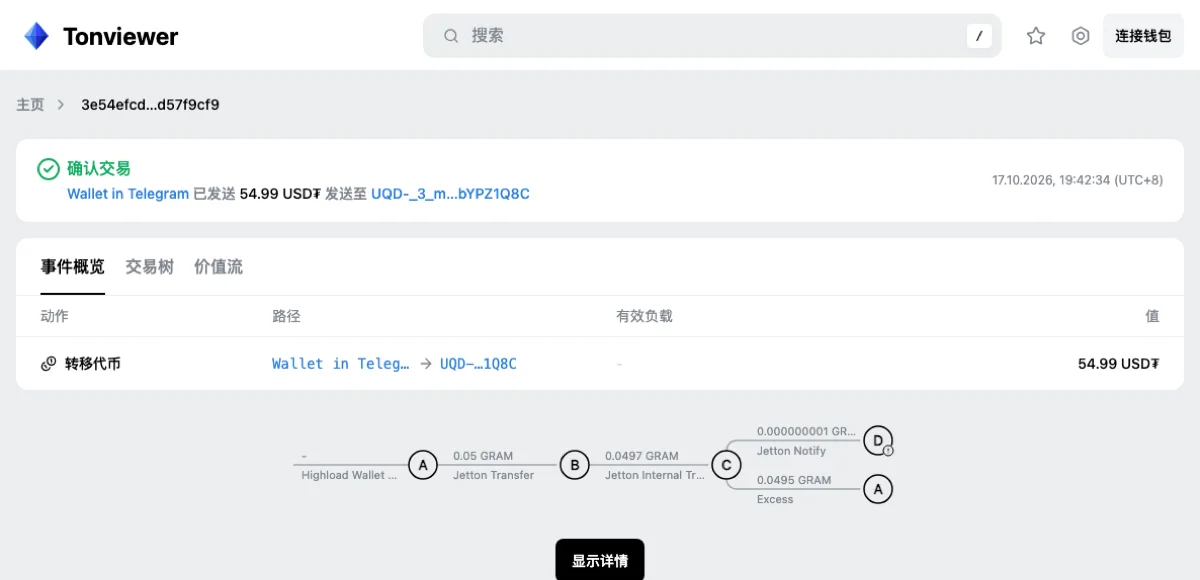Screen dimensions: 1200x580
Task: Click the magnifier icon in search bar
Action: pyautogui.click(x=451, y=36)
